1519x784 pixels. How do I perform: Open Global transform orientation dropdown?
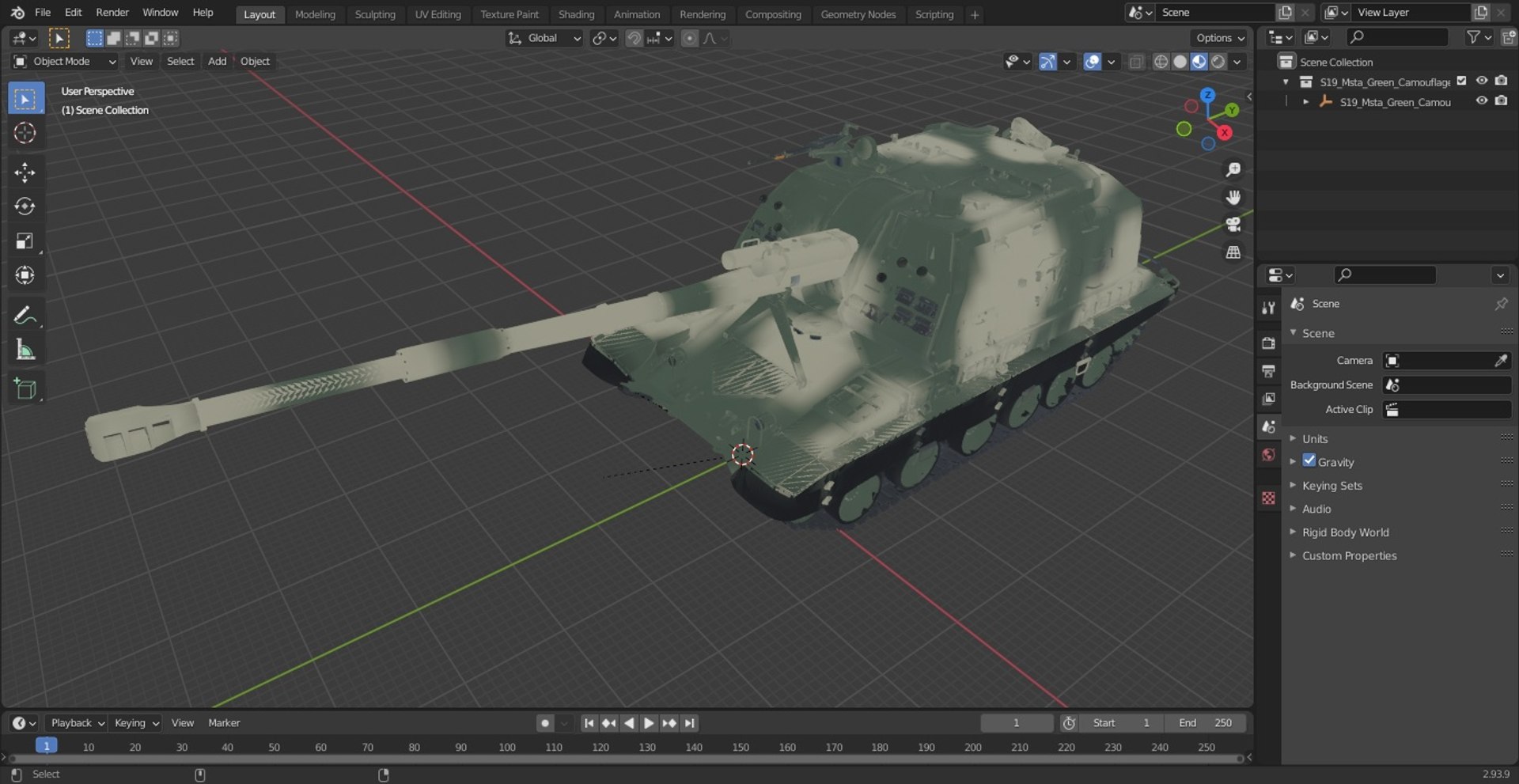[x=544, y=38]
